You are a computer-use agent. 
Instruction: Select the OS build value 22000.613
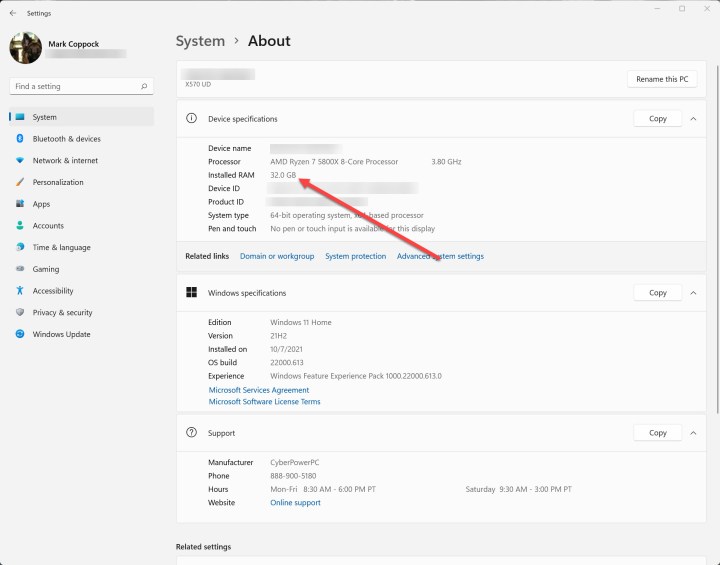[x=287, y=362]
